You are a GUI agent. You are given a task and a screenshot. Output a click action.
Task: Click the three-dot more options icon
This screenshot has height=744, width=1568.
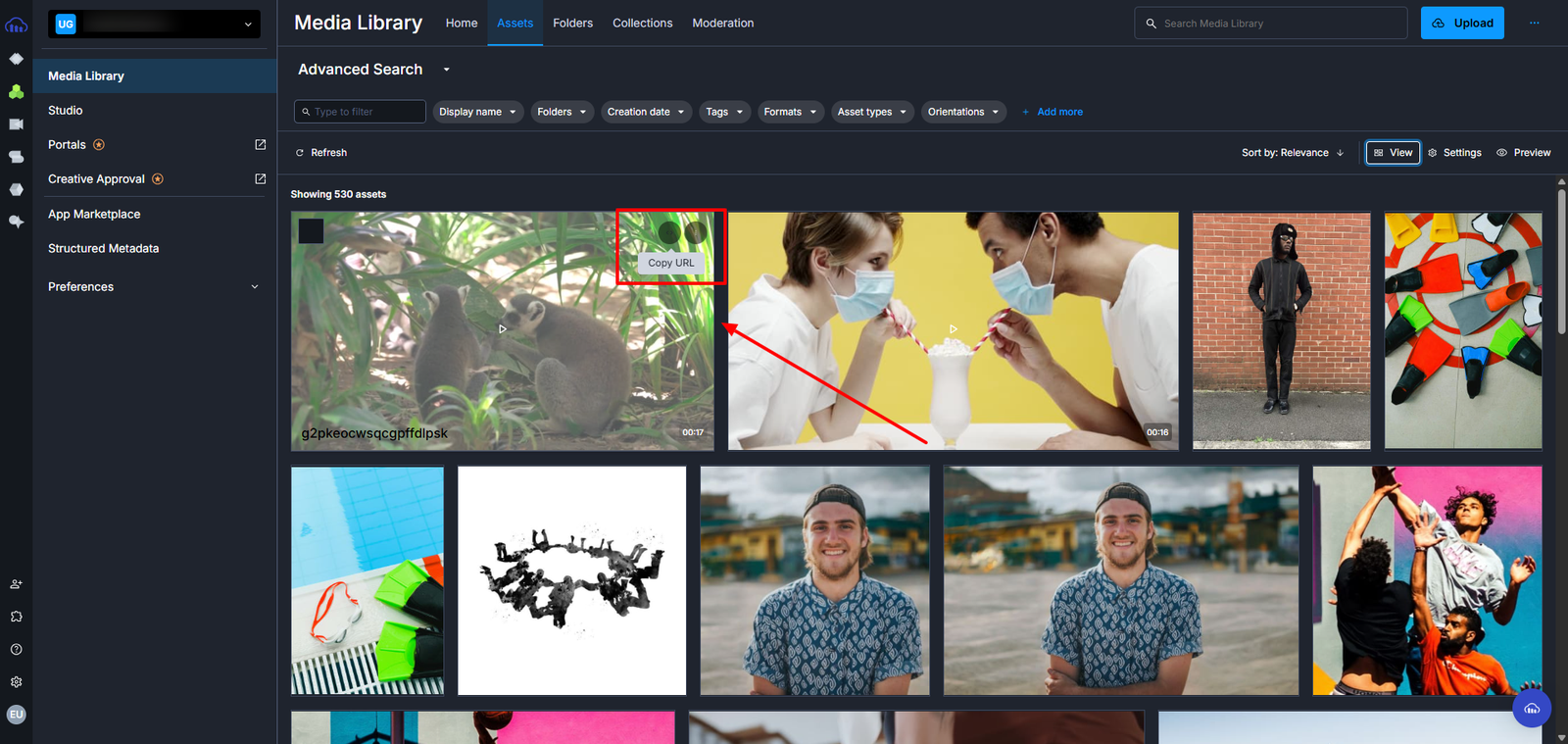[1534, 24]
